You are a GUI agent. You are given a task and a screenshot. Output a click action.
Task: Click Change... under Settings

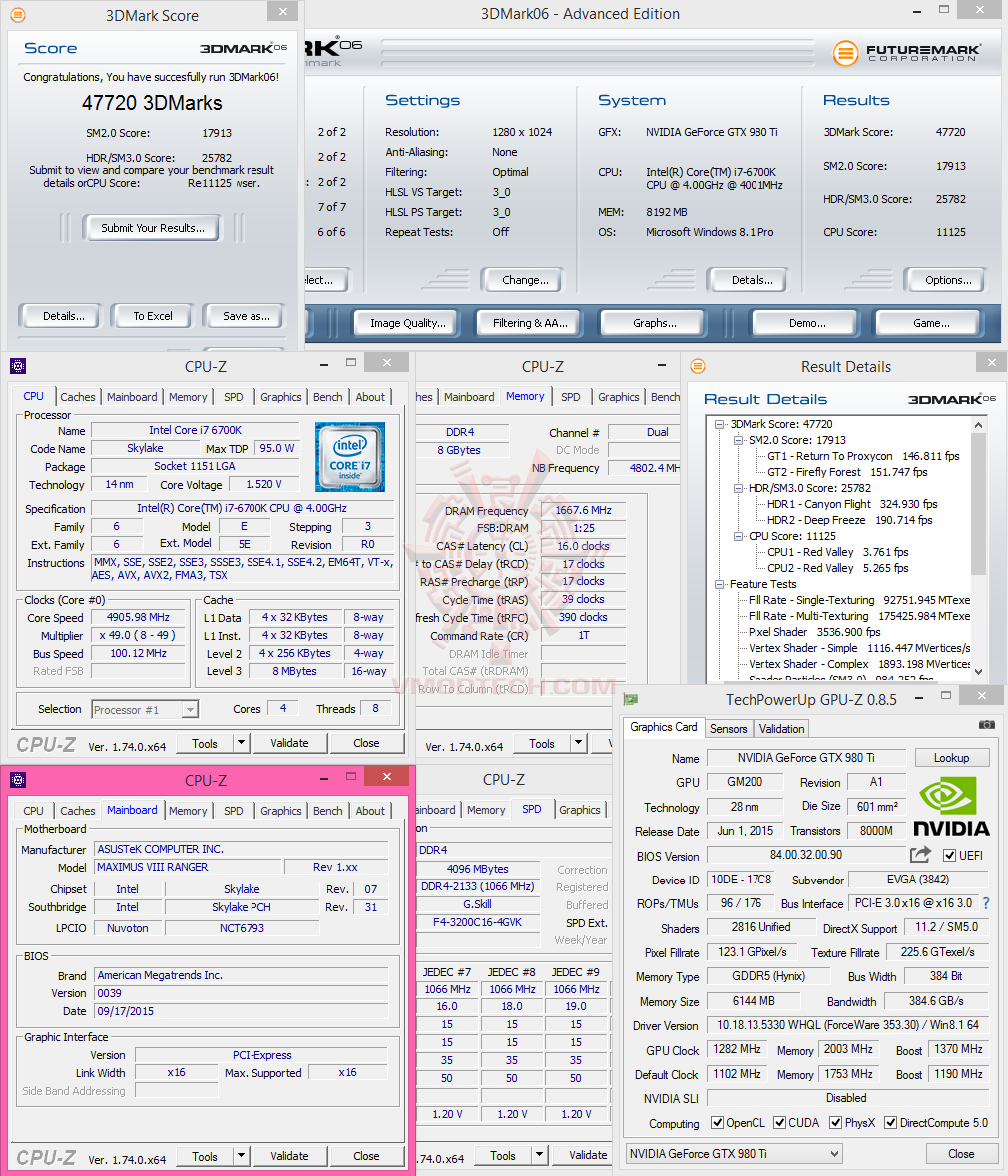[x=525, y=279]
